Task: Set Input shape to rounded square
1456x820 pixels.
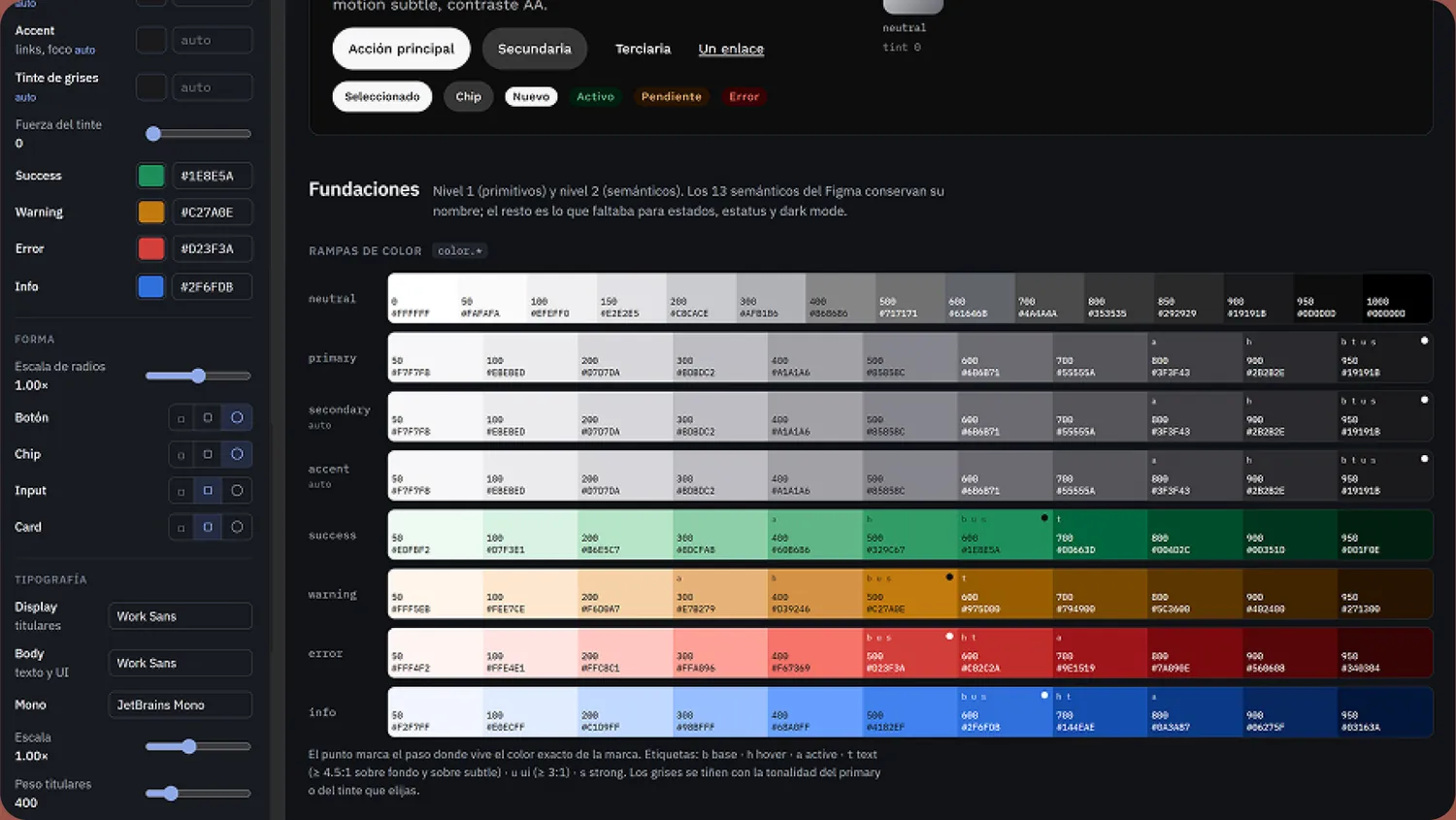Action: [x=208, y=491]
